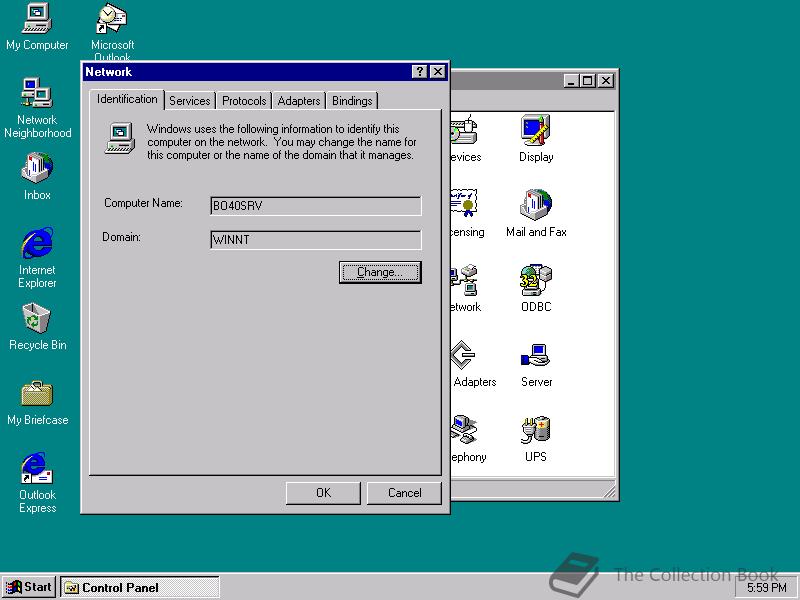Switch to the Adapters tab

(298, 101)
